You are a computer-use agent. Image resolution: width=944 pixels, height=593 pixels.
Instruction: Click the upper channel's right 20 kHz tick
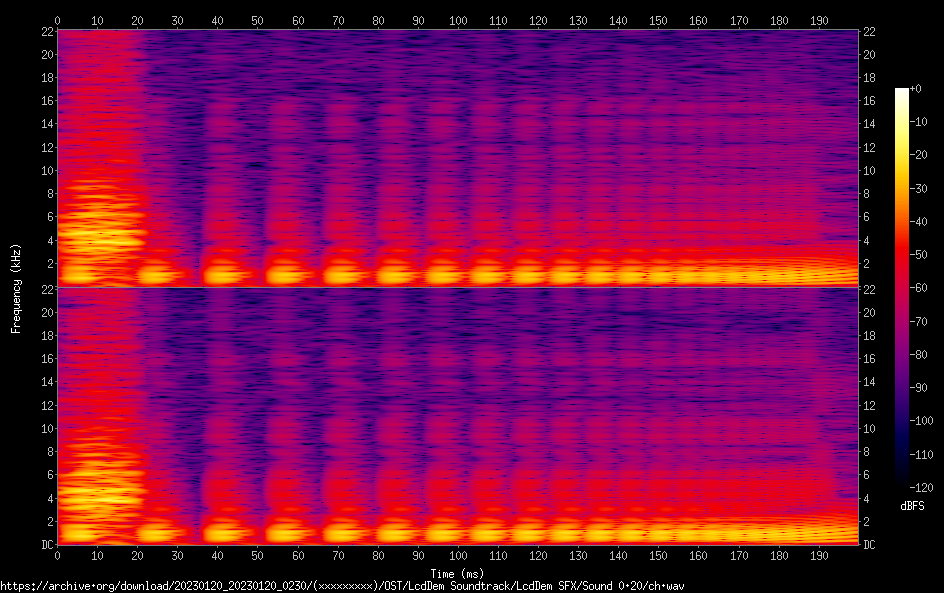pos(869,54)
